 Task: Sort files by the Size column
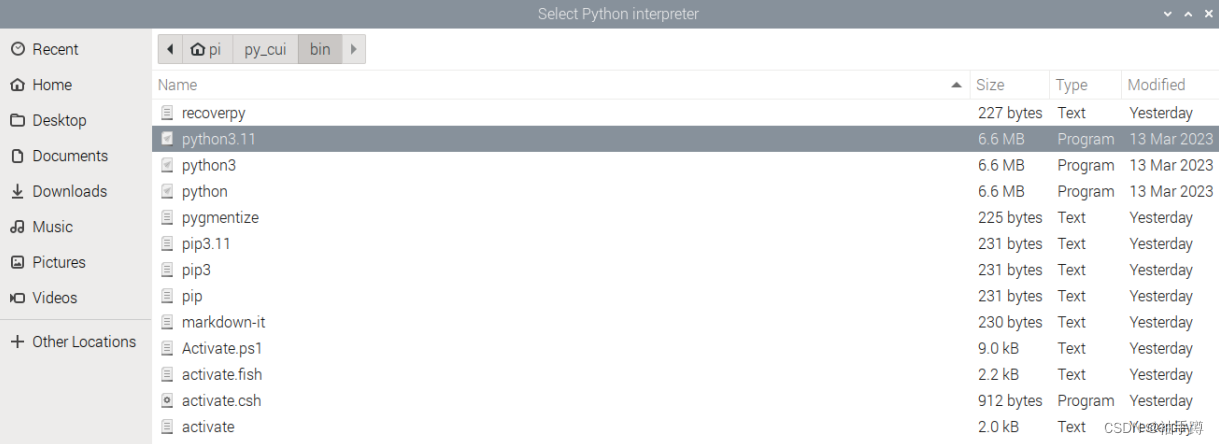click(x=990, y=85)
